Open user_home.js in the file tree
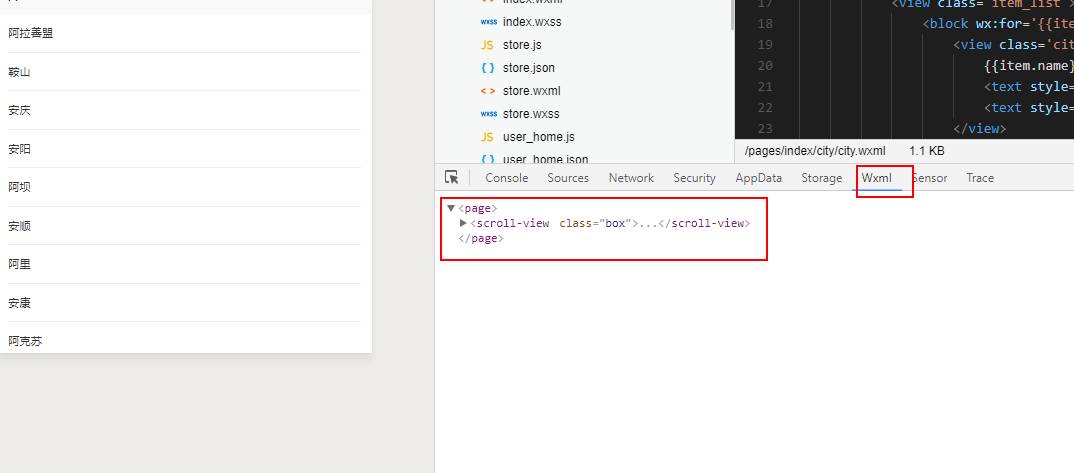This screenshot has width=1074, height=473. pyautogui.click(x=538, y=137)
